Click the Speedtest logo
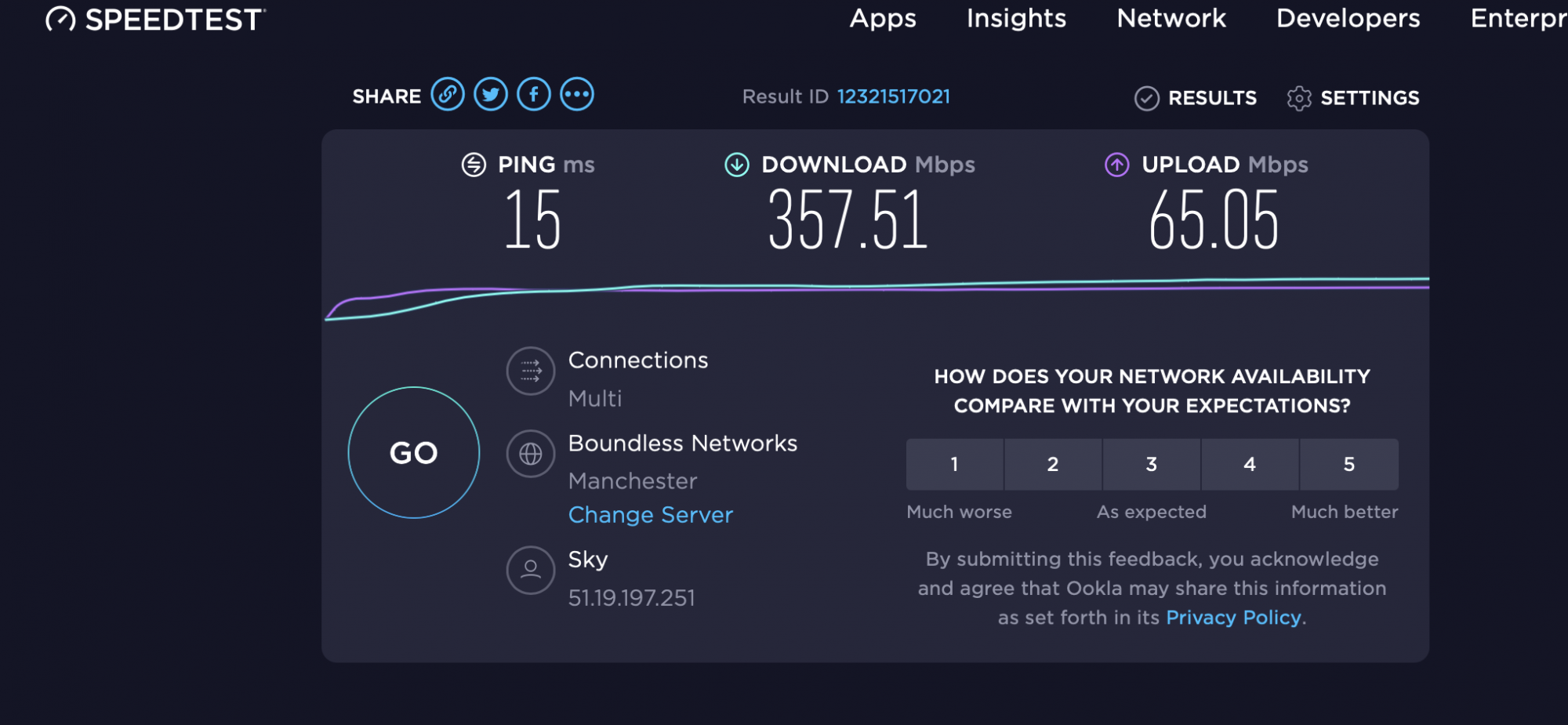The height and width of the screenshot is (725, 1568). click(x=156, y=20)
